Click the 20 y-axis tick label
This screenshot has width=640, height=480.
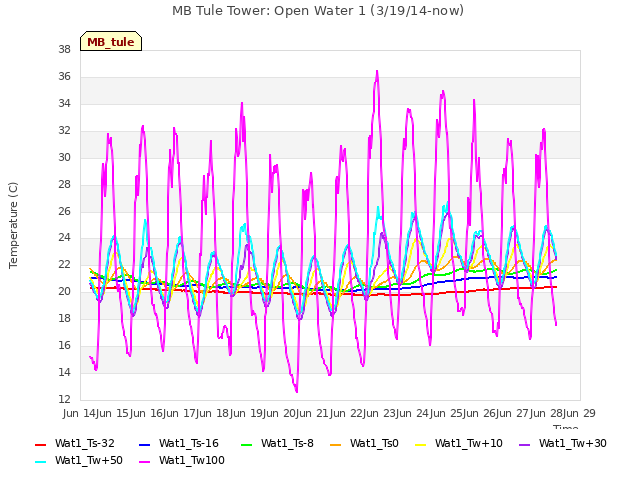point(64,291)
